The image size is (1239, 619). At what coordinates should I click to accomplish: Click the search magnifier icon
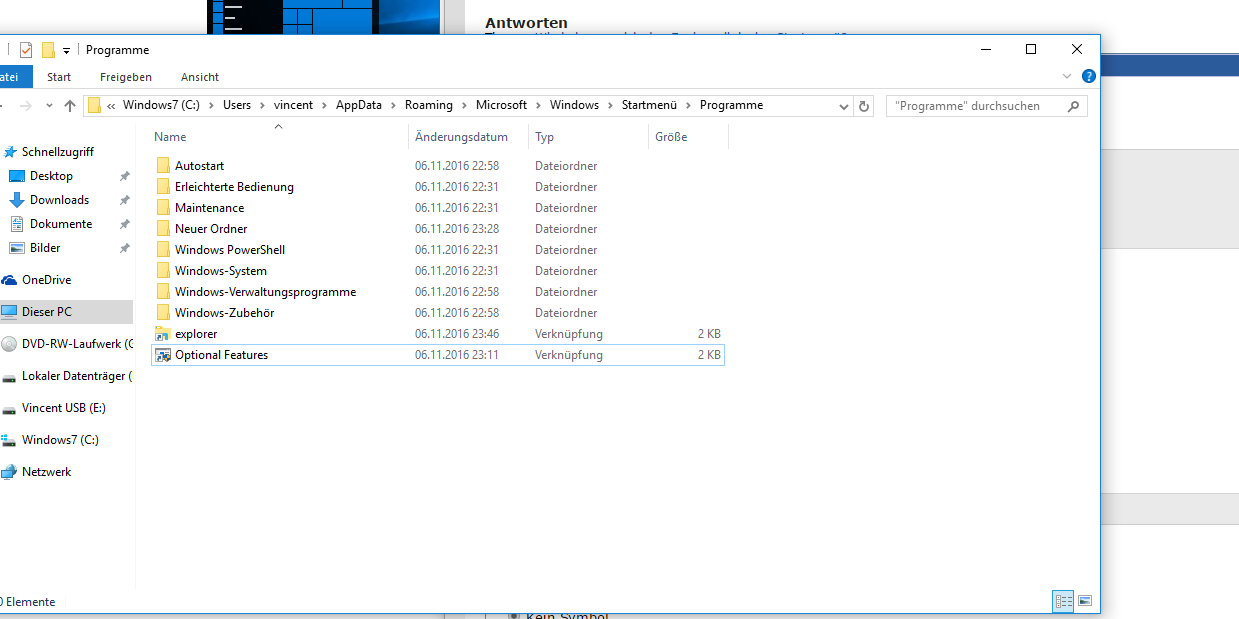pyautogui.click(x=1073, y=106)
